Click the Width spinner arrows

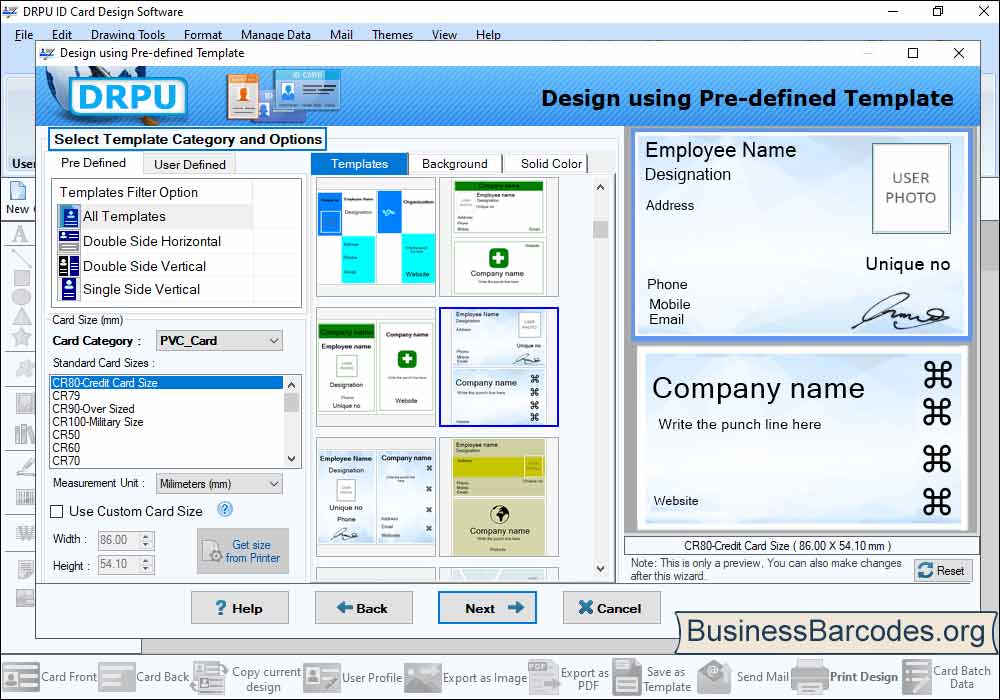coord(146,540)
